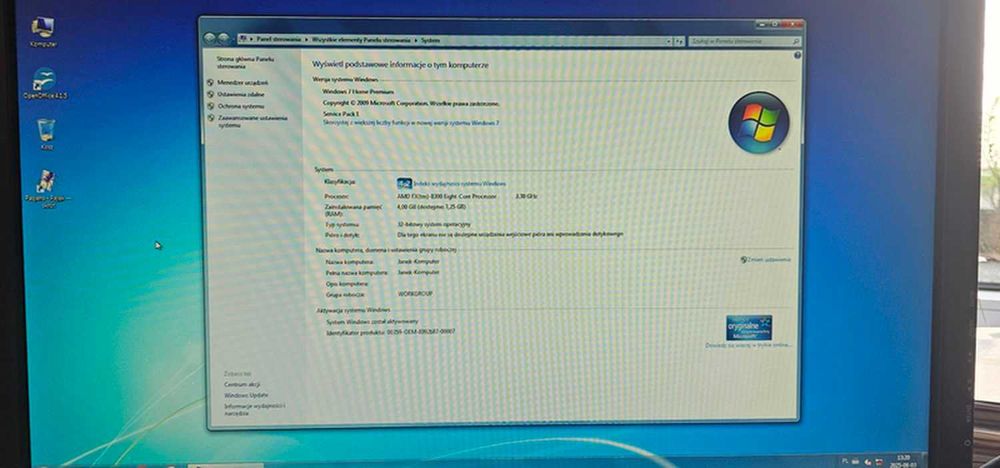
Task: Click 'Dowiedz się więcej w trybie online' link
Action: (748, 345)
